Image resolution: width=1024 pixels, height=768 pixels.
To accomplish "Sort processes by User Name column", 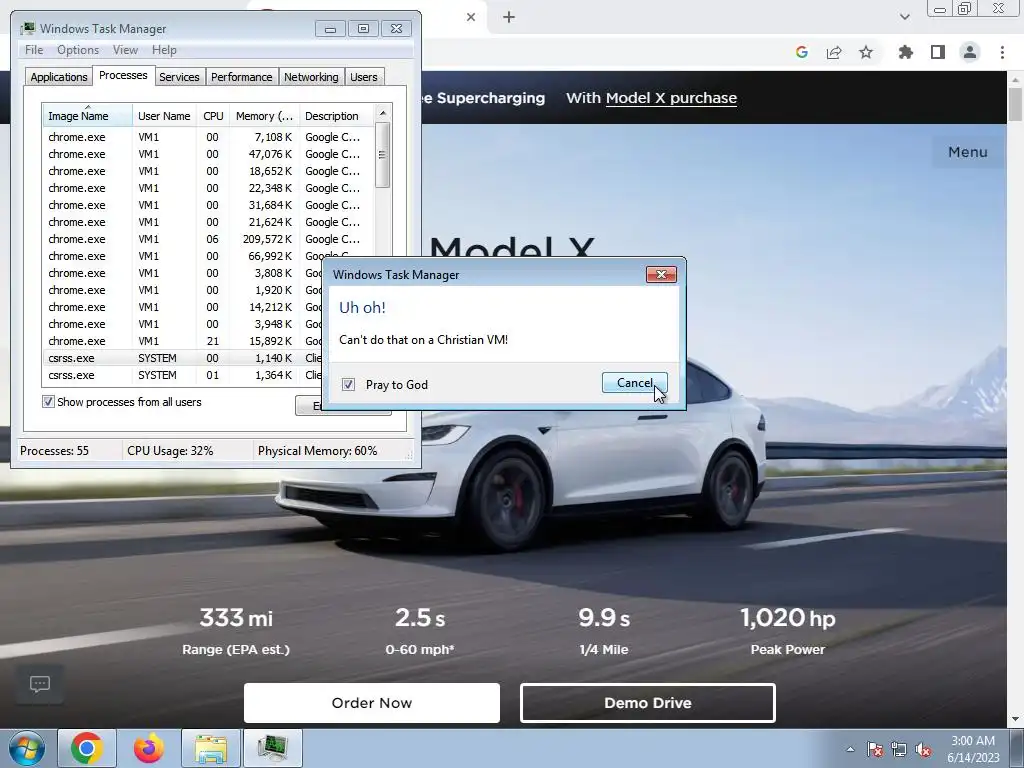I will point(164,116).
